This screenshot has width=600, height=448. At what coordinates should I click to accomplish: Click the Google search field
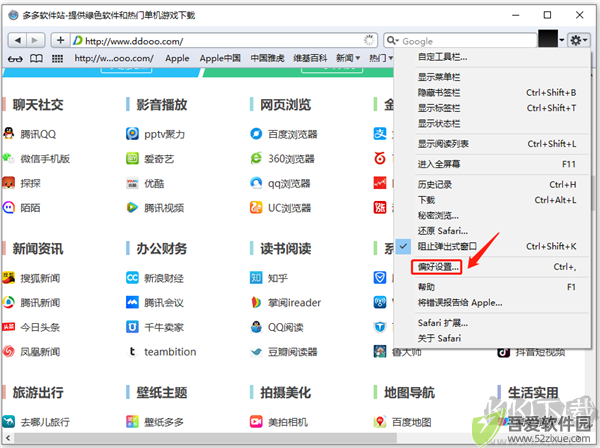pos(460,41)
